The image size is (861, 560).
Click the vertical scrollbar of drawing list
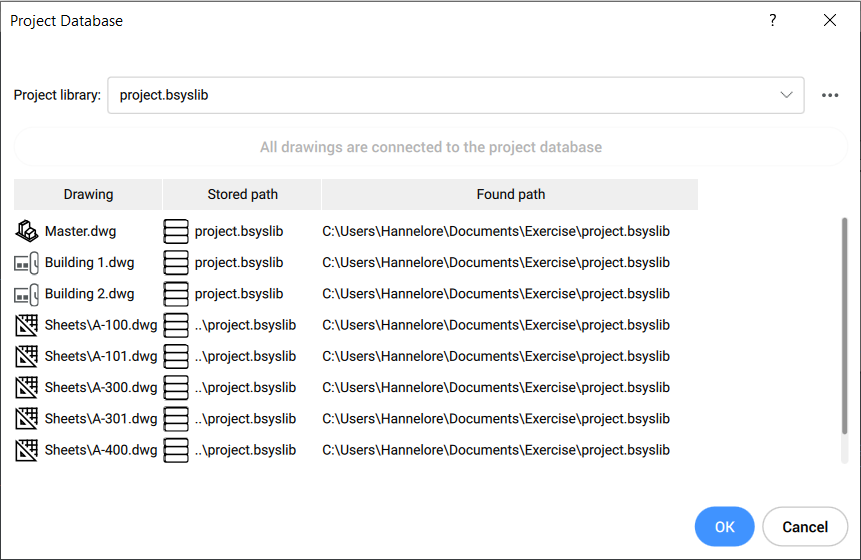point(845,330)
